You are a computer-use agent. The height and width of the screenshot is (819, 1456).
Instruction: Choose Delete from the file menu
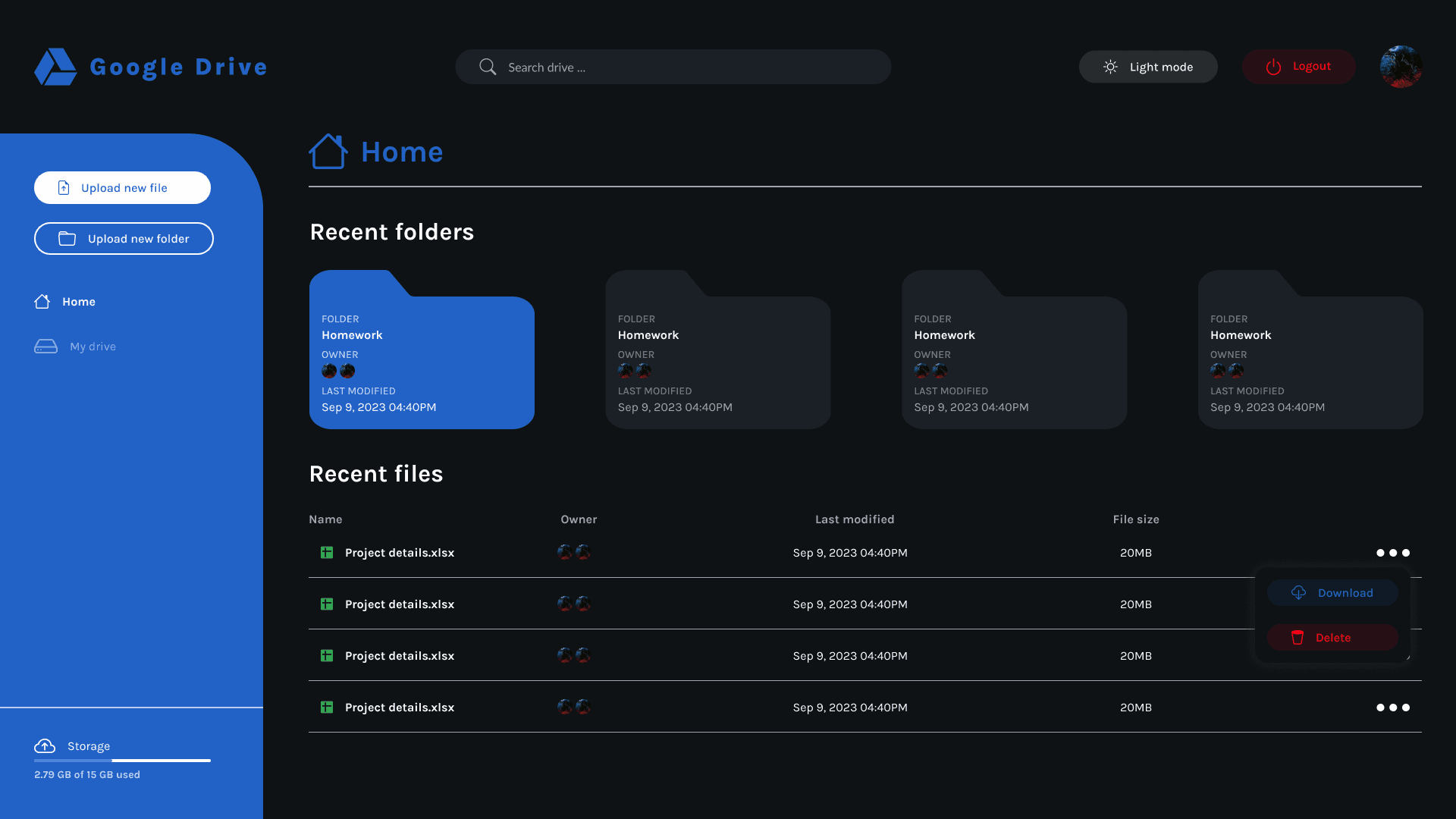(x=1332, y=638)
